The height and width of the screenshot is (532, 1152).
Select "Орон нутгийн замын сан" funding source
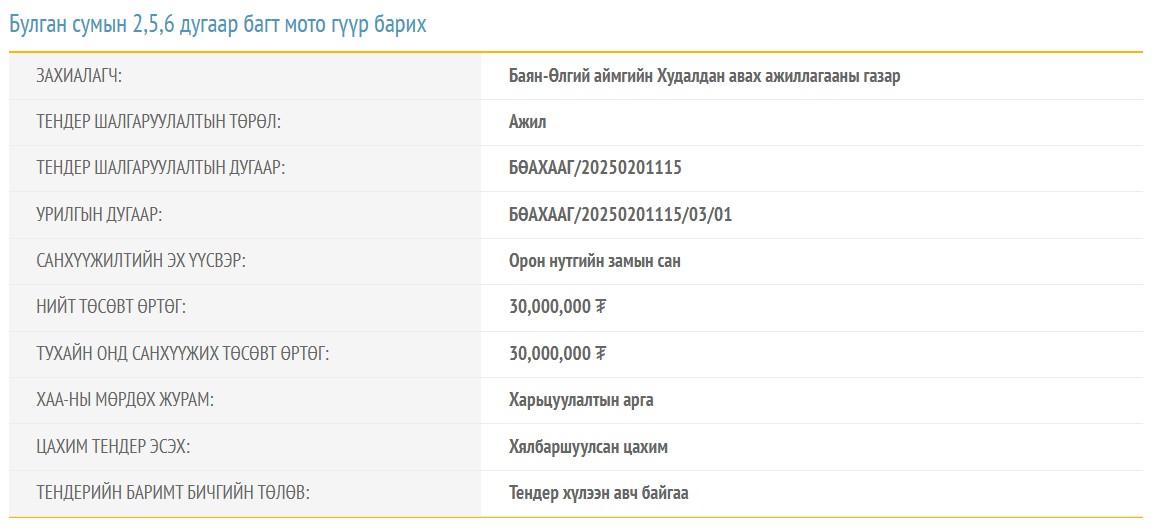point(595,261)
